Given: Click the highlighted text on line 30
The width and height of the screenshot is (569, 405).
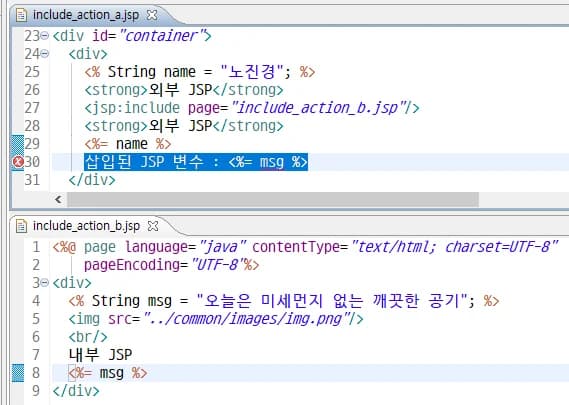Looking at the screenshot, I should (x=196, y=162).
